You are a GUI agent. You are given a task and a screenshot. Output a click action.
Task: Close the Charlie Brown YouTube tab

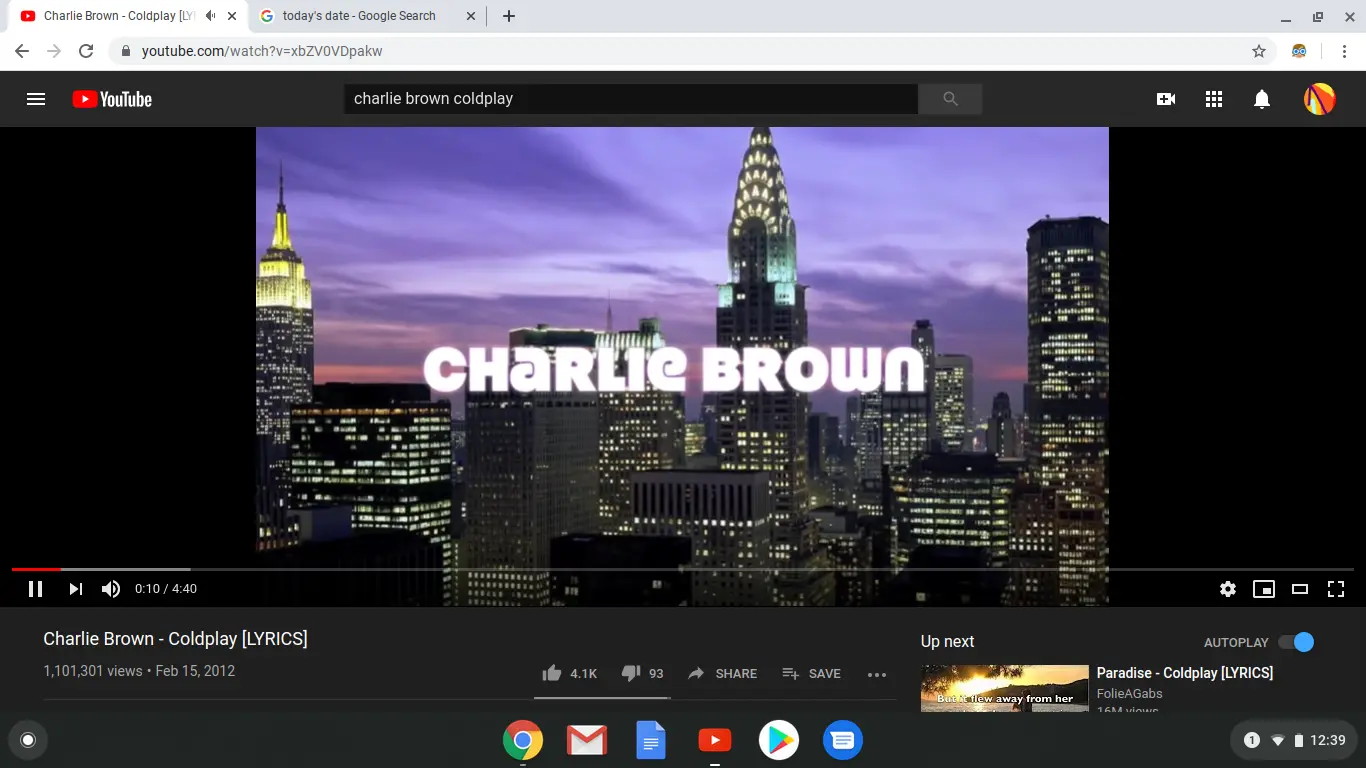pyautogui.click(x=232, y=16)
